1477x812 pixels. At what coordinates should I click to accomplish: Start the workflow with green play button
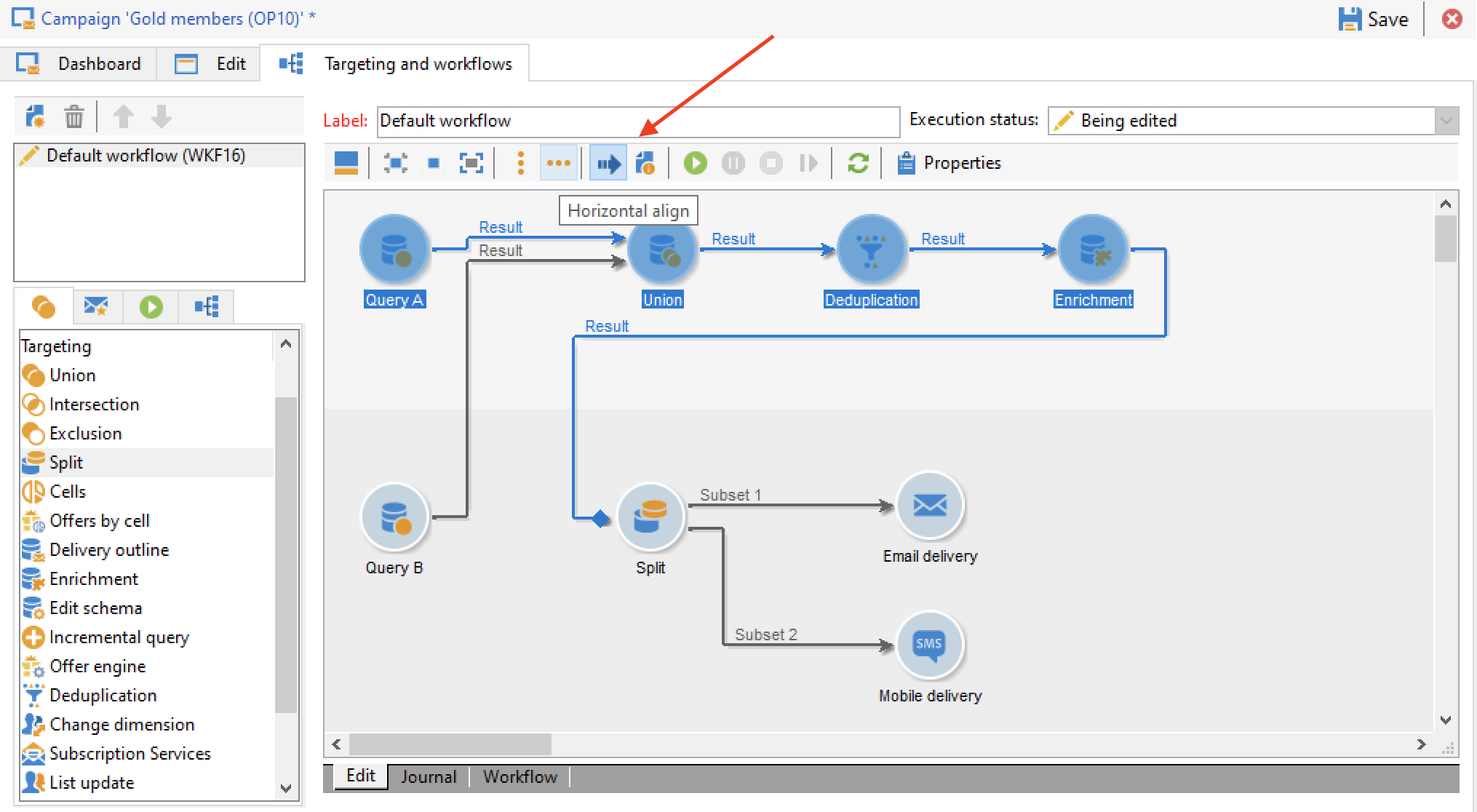(x=695, y=163)
